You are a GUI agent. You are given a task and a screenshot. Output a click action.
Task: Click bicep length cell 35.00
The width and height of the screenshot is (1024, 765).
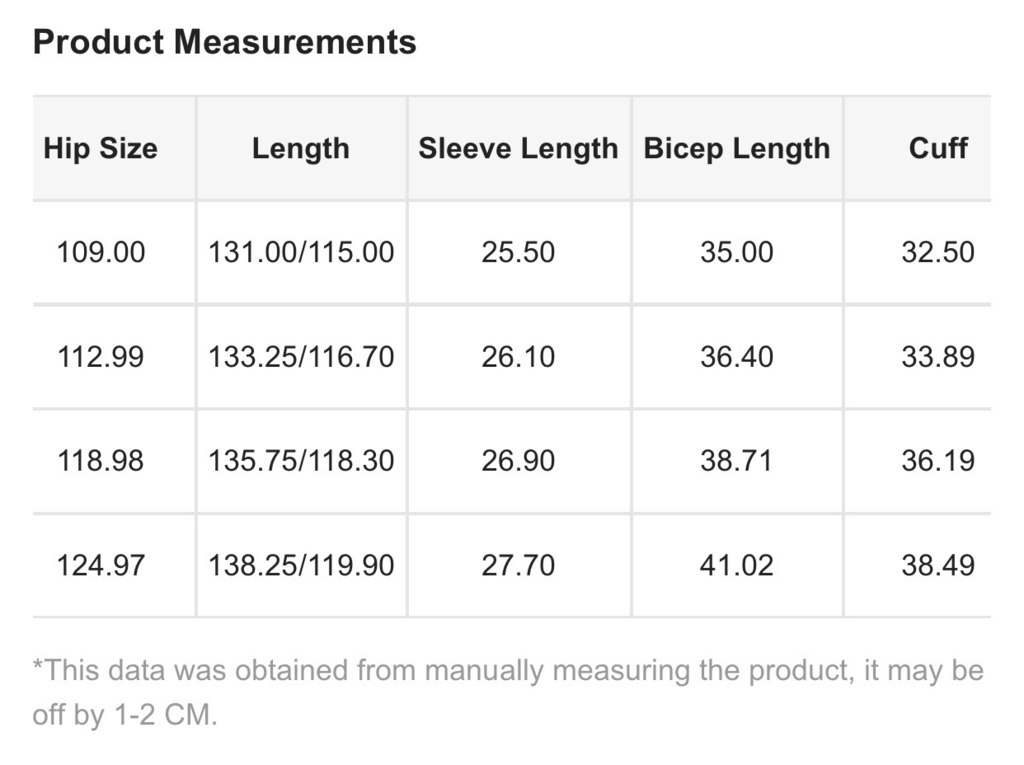(737, 252)
